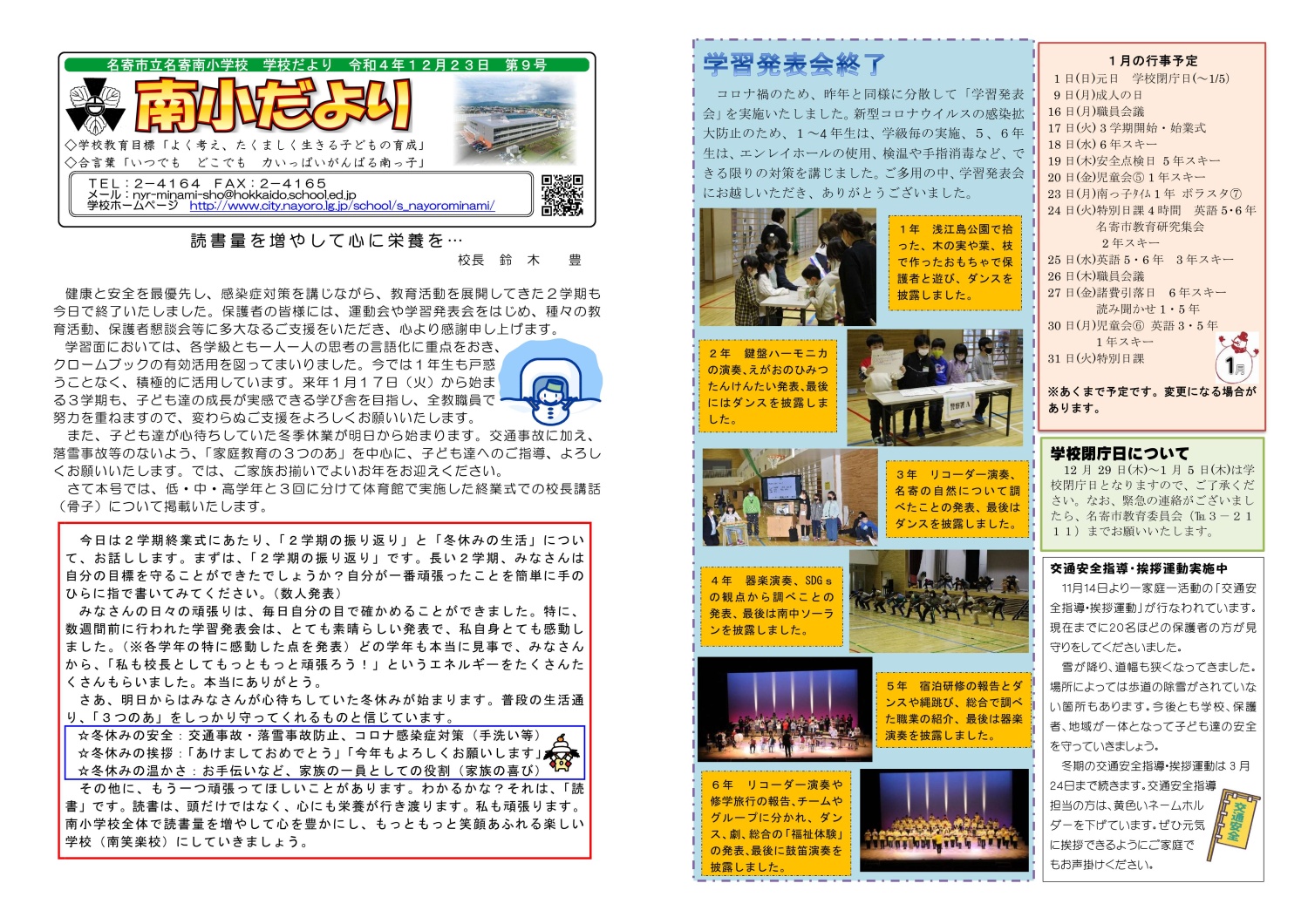Click the 交通安全 yellow flag illustration

1236,824
